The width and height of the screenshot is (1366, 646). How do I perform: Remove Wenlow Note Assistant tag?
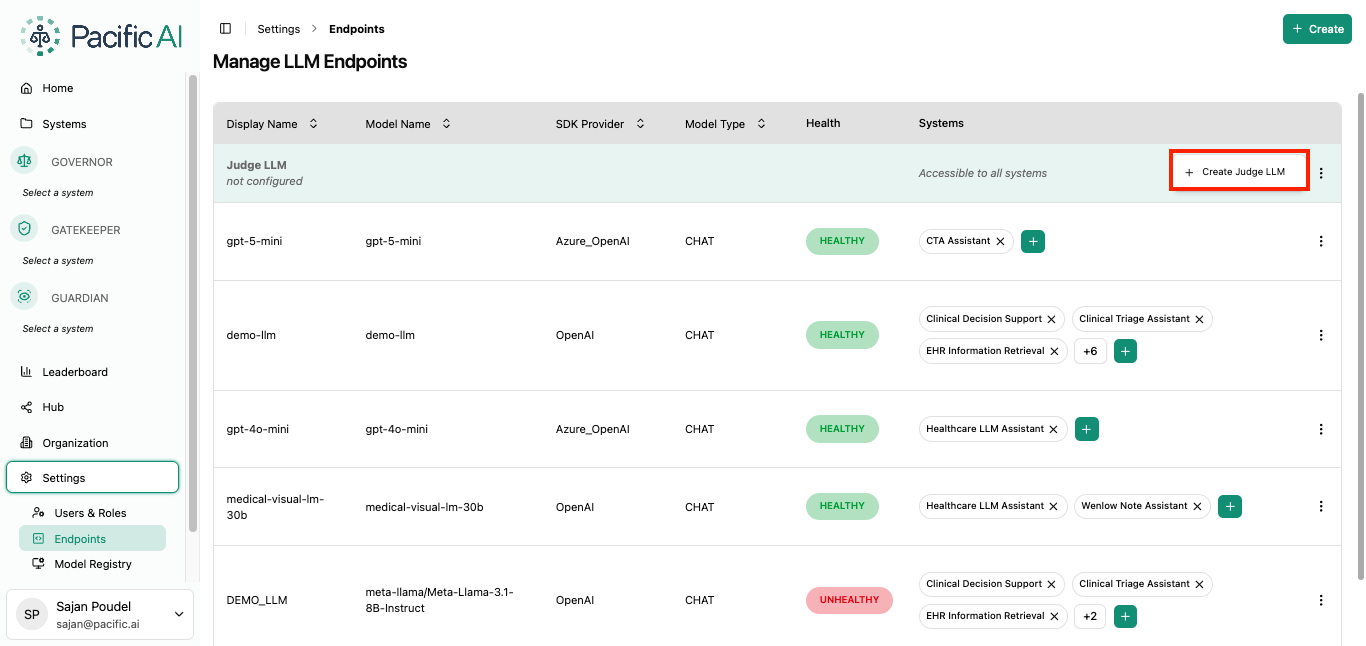(1197, 506)
